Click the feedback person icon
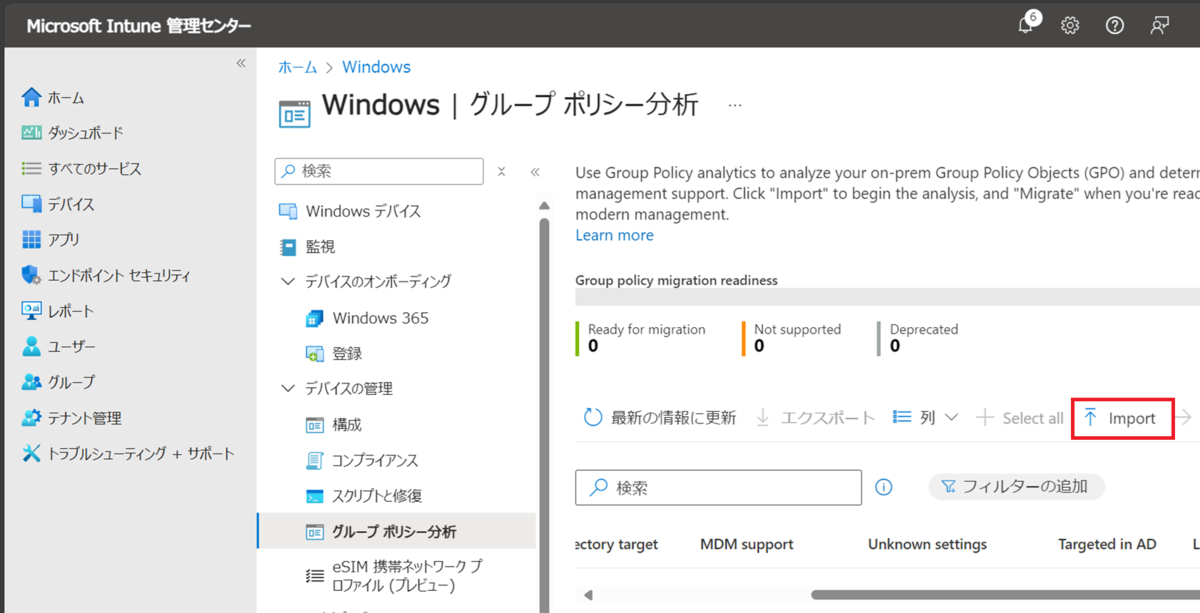Screen dimensions: 1200x613 1160,26
